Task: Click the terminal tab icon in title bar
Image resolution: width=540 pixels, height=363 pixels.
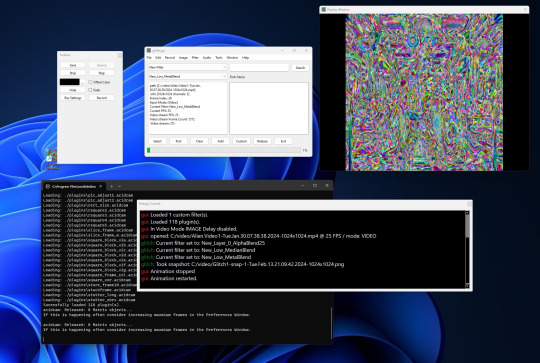Action: 48,186
